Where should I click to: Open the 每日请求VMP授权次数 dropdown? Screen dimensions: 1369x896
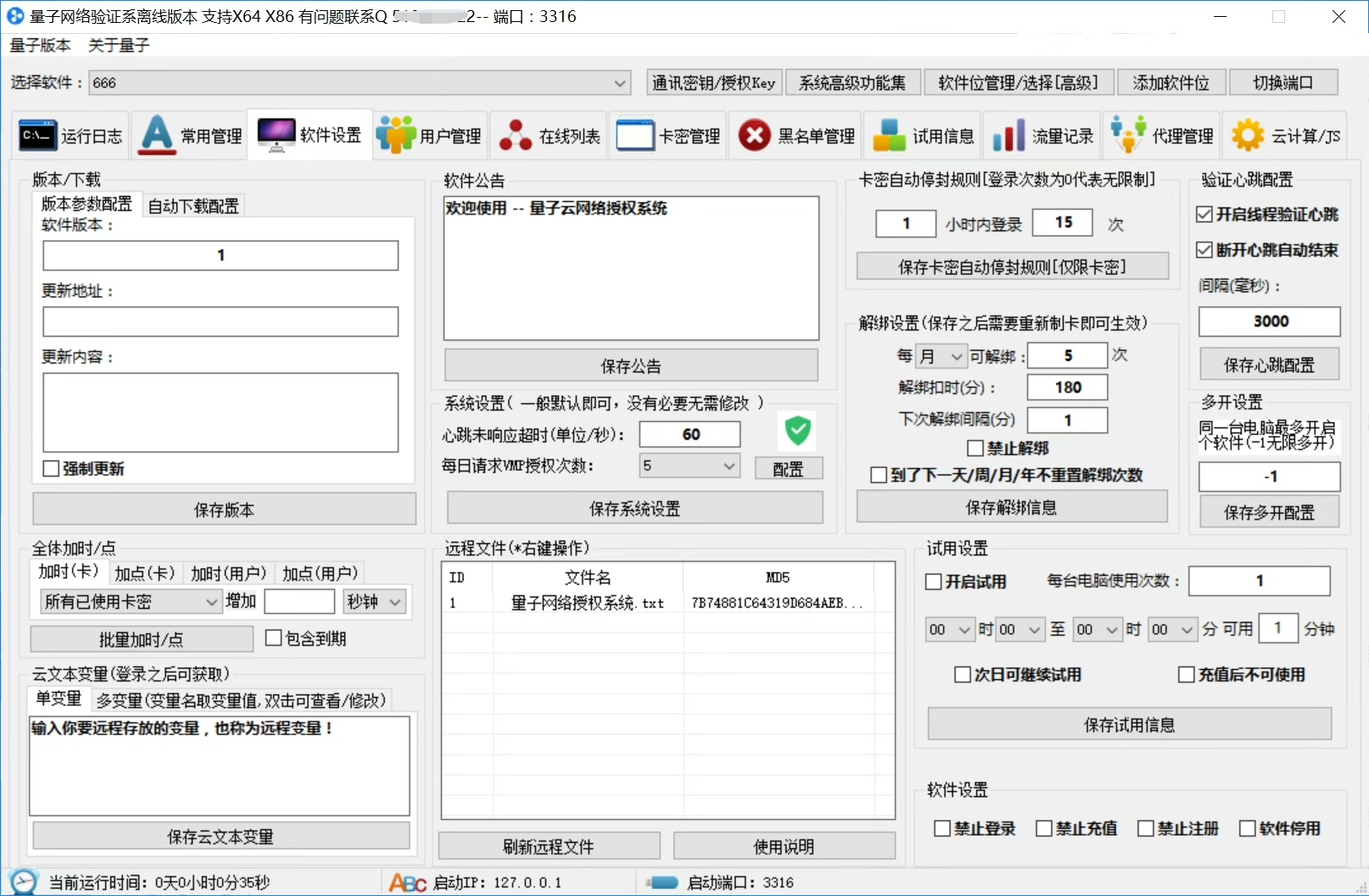[689, 465]
